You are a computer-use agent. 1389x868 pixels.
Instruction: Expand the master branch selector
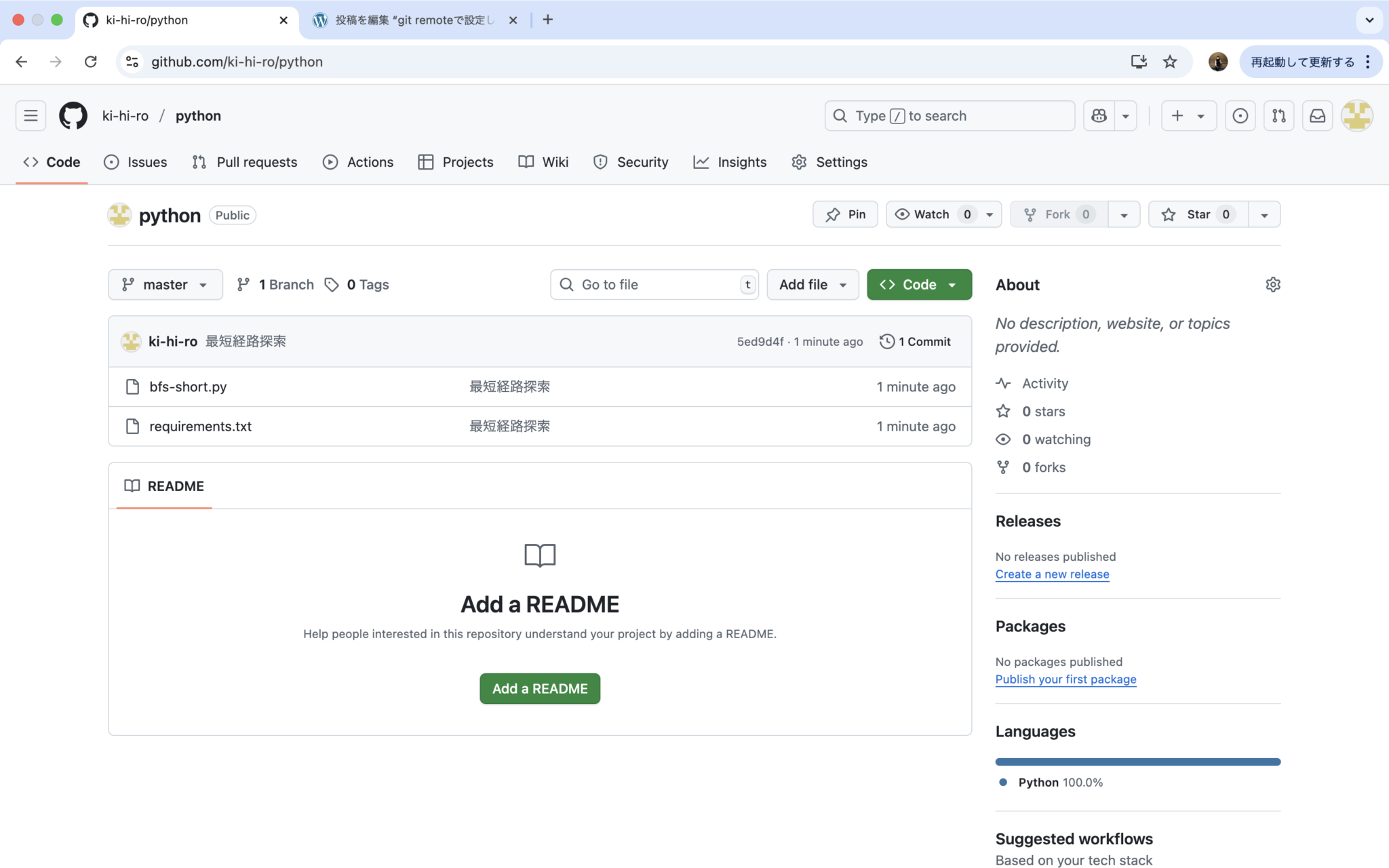165,284
